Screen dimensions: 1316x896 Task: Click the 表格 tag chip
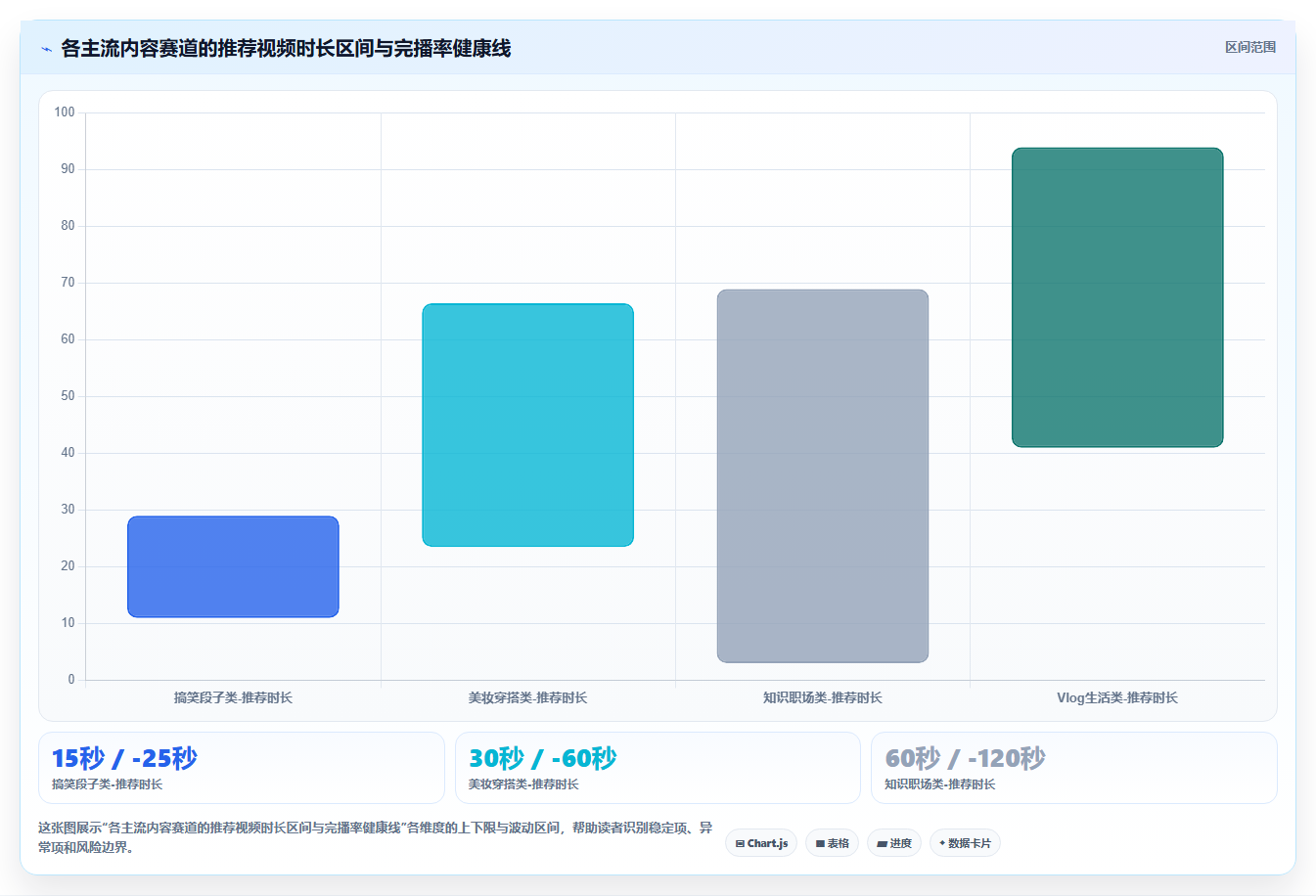point(832,843)
